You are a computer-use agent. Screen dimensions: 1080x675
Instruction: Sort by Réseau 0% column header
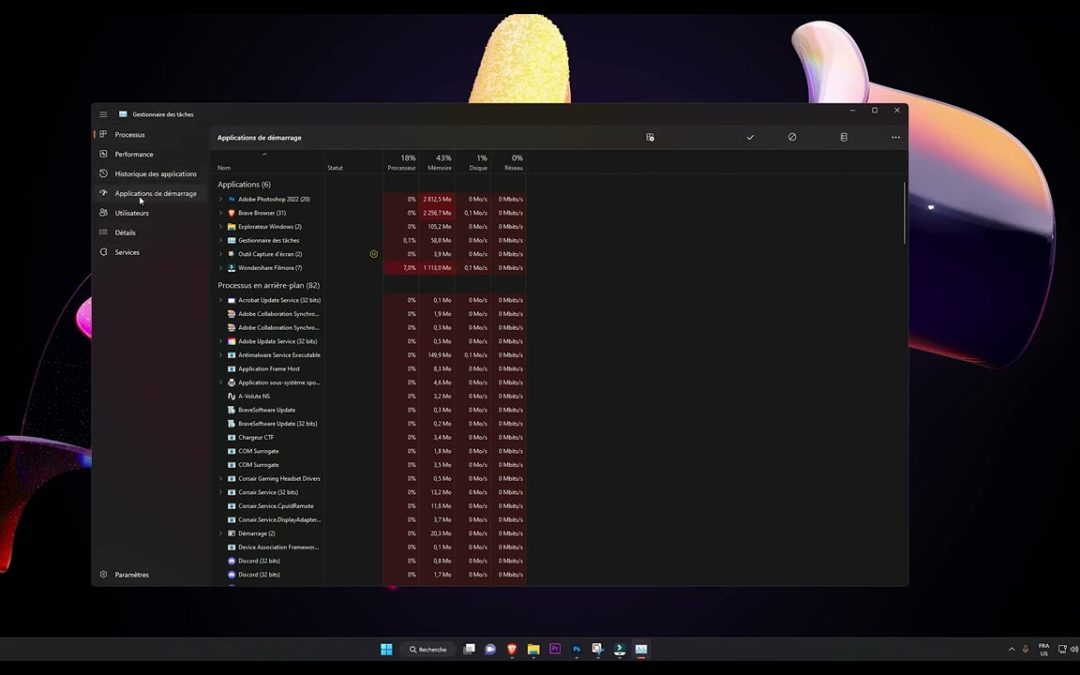coord(508,163)
